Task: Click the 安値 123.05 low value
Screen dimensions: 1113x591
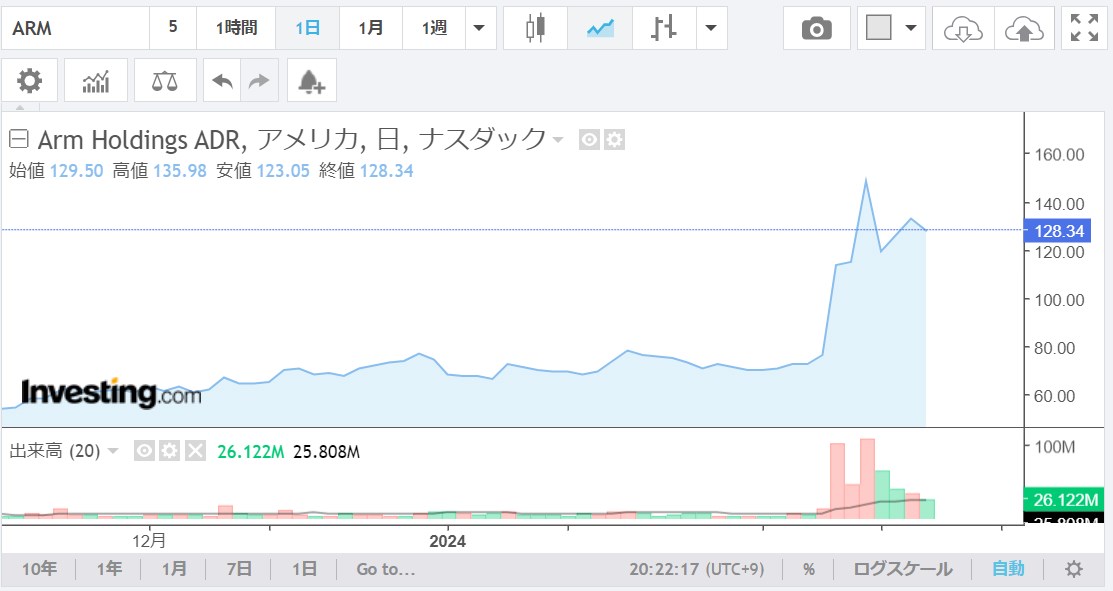Action: click(263, 171)
